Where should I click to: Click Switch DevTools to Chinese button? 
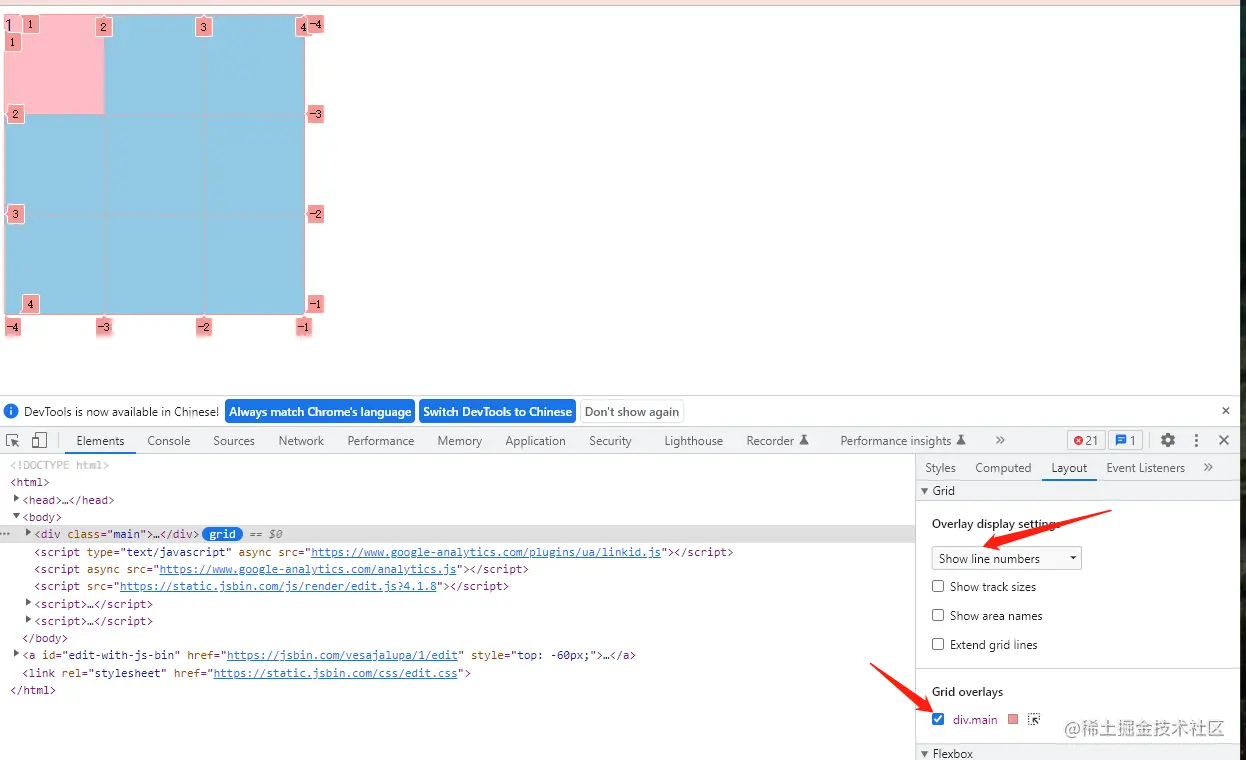click(x=497, y=411)
